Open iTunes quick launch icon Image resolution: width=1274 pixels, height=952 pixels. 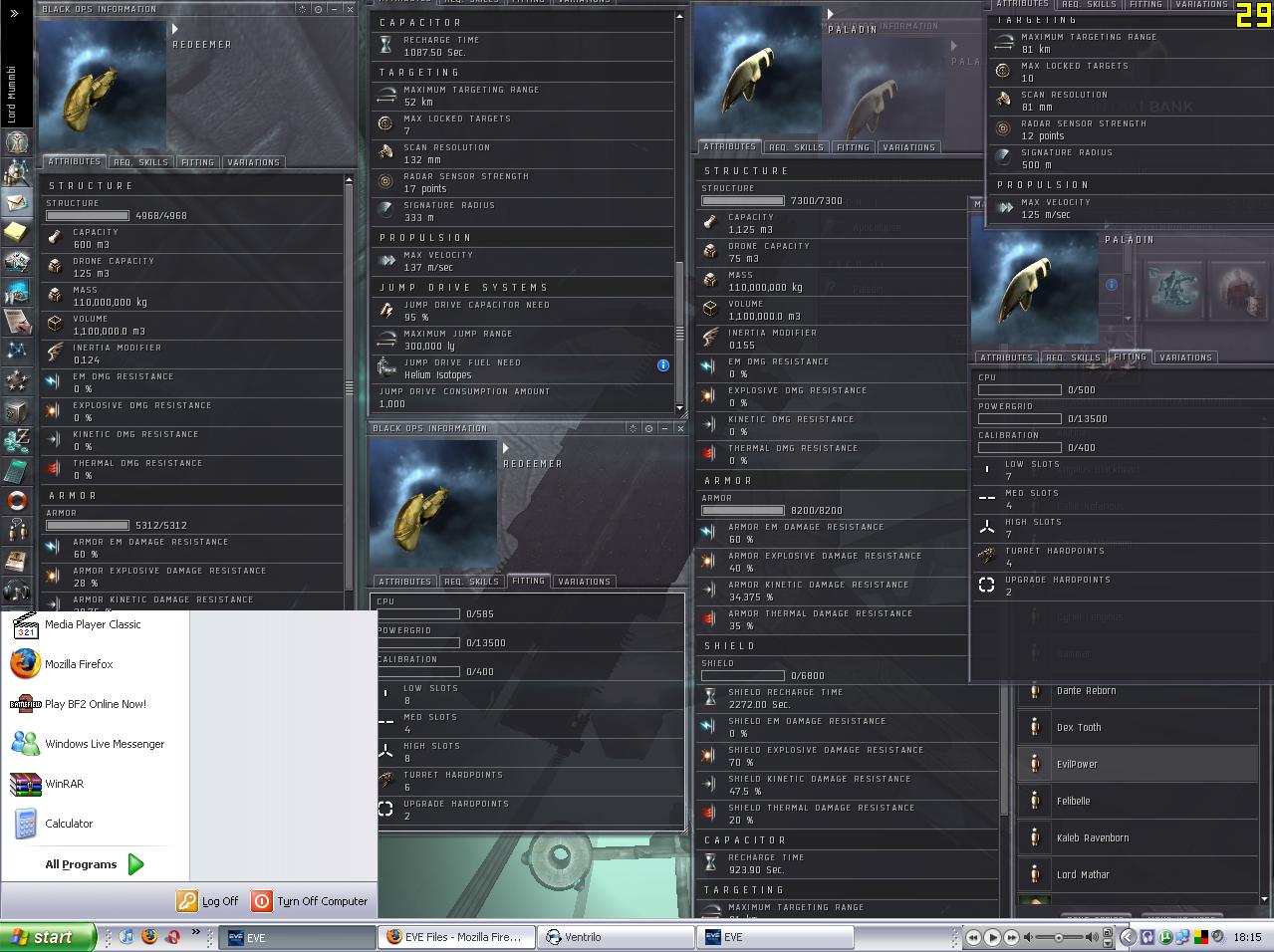(x=127, y=937)
